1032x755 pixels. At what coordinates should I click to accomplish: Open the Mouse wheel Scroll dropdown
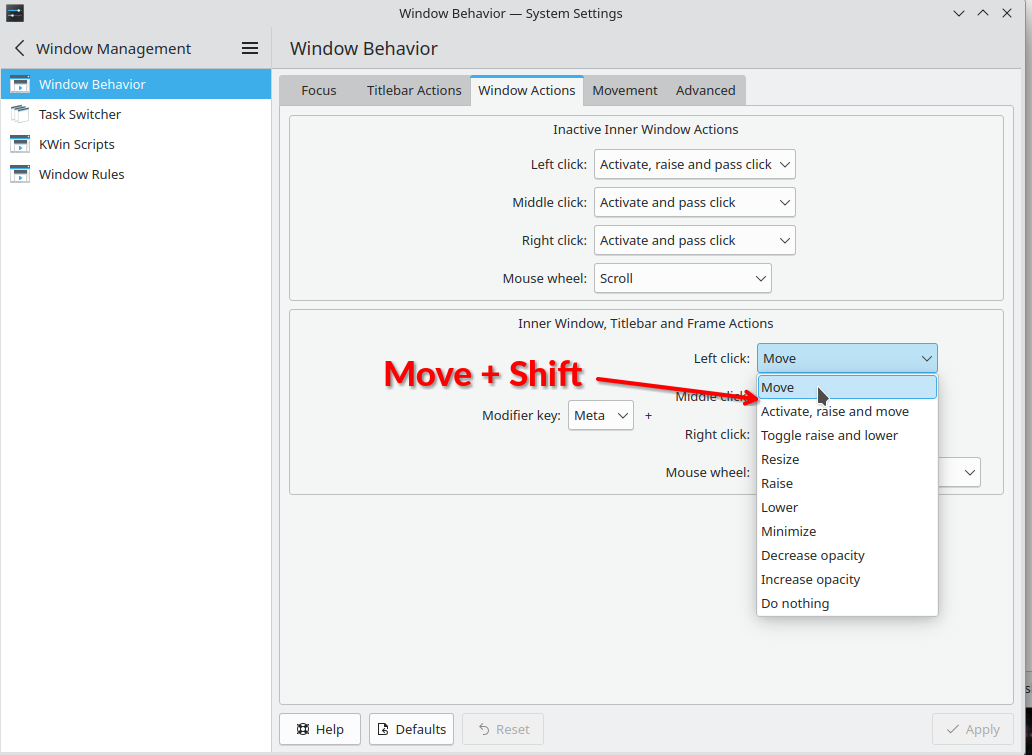click(x=682, y=278)
